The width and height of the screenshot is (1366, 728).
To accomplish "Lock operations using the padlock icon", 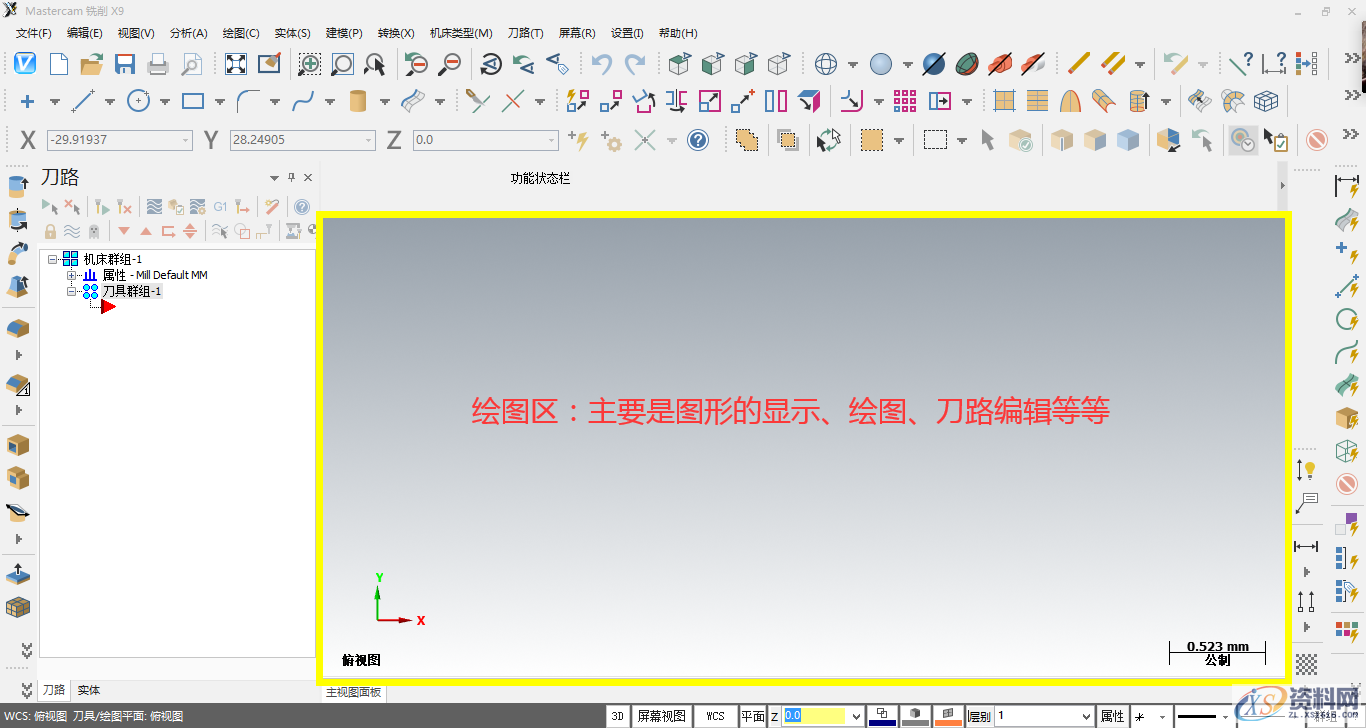I will click(50, 231).
